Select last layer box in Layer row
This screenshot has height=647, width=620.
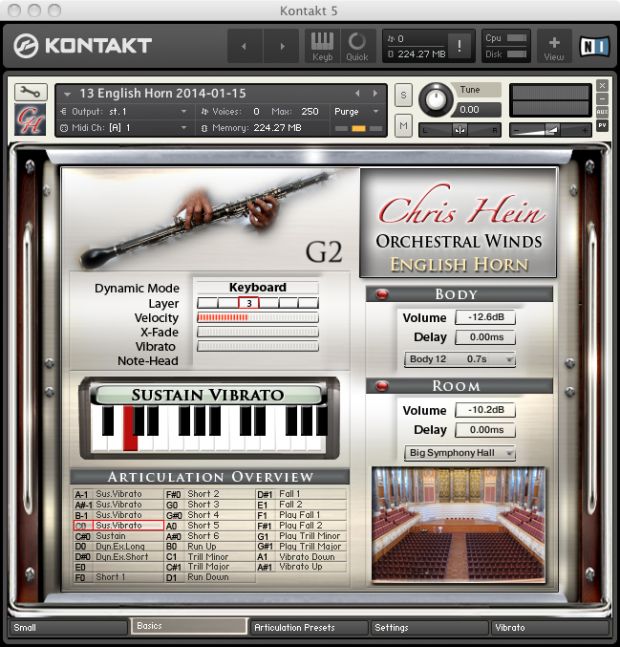(308, 303)
